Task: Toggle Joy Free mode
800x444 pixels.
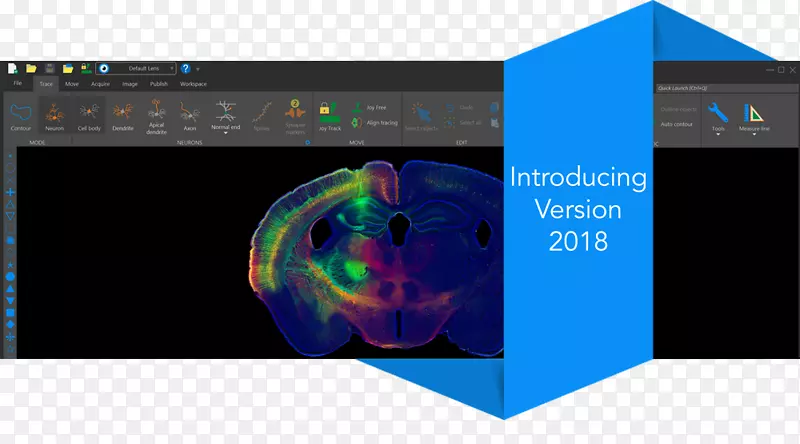Action: (x=369, y=108)
